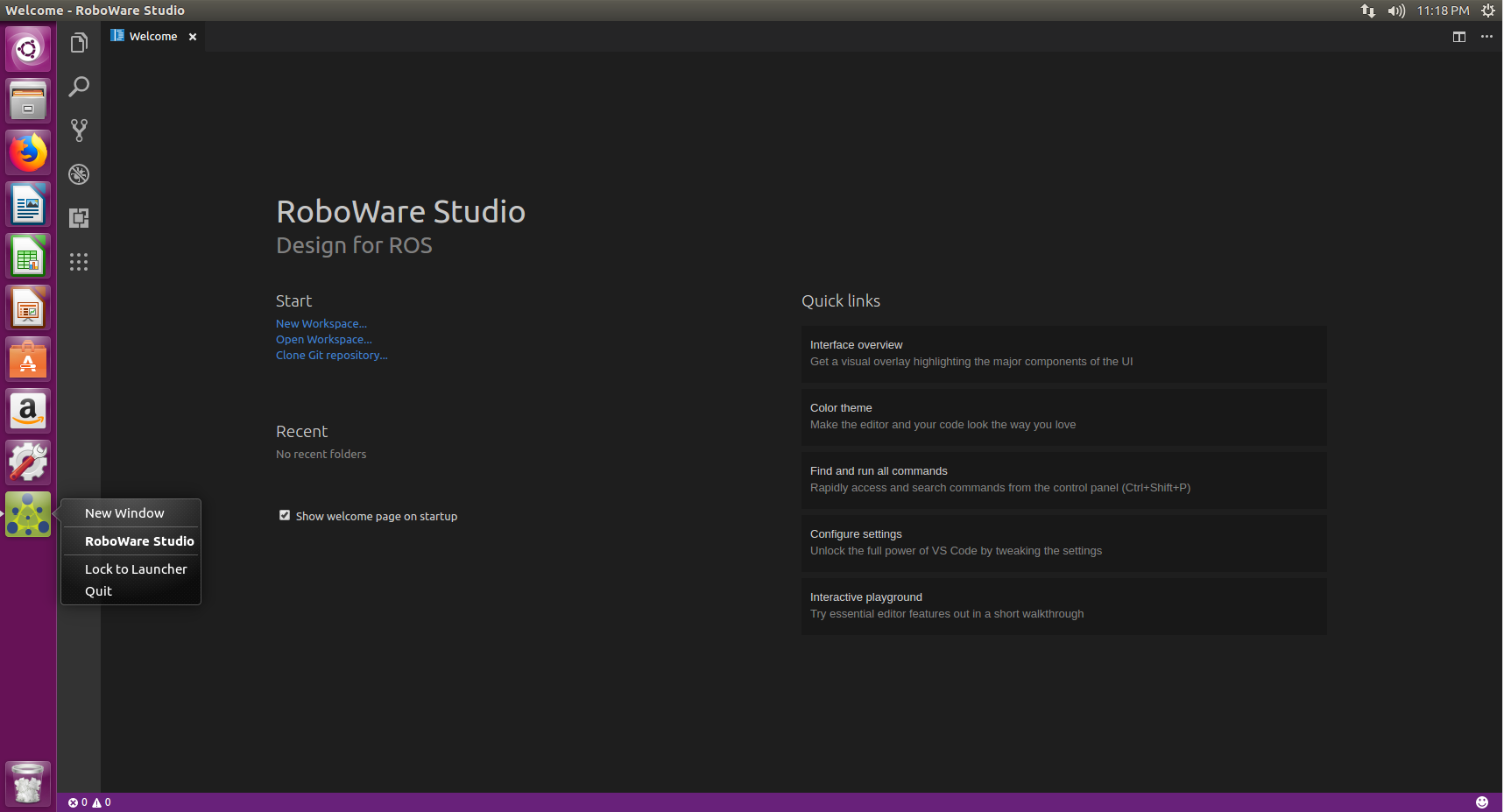
Task: Select RoboWare Studio entry in launcher menu
Action: (x=131, y=541)
